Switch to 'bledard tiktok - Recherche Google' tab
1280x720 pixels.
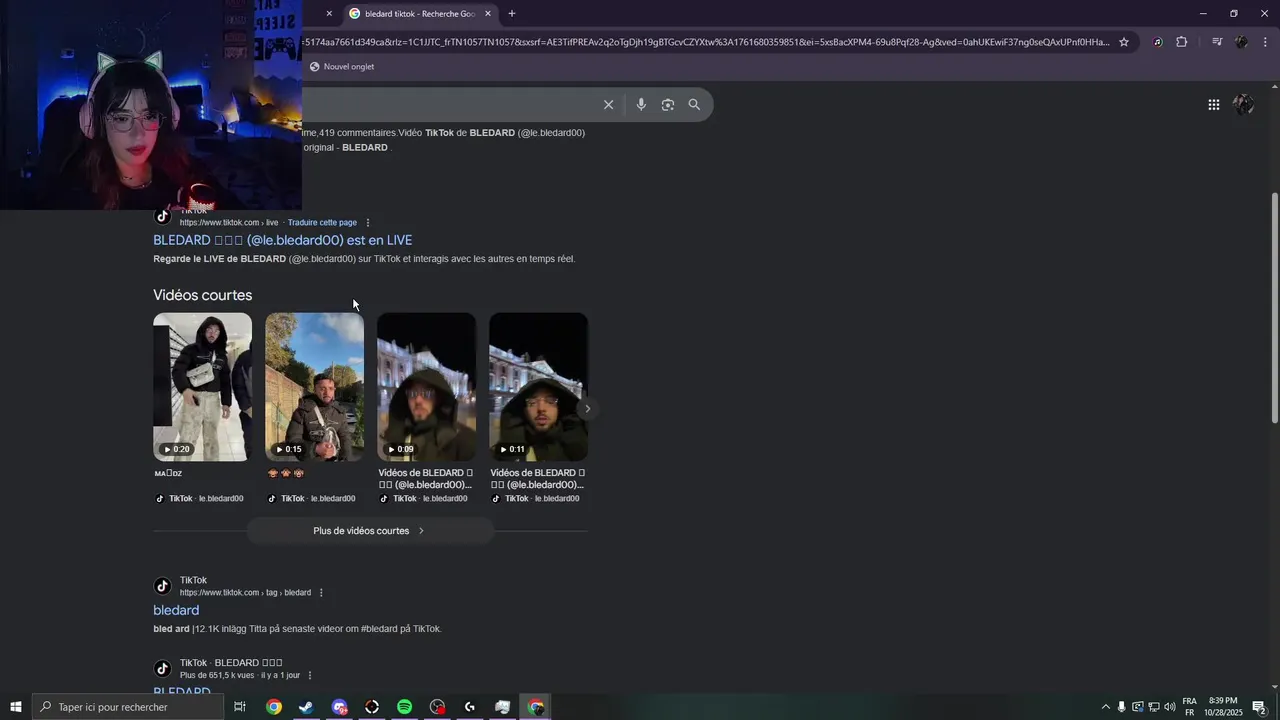(420, 14)
